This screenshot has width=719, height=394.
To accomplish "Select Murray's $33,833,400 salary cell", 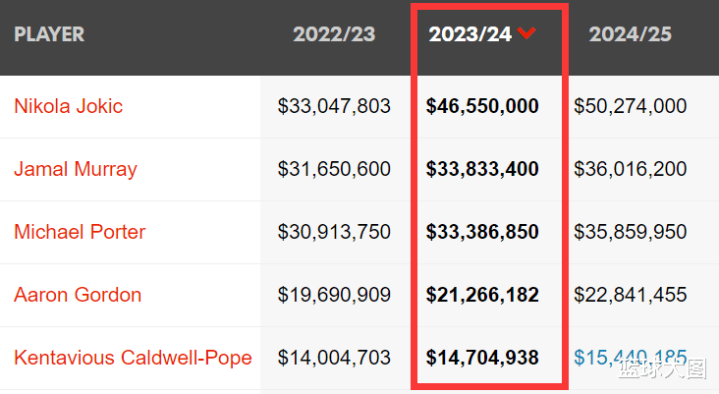I will (x=482, y=169).
